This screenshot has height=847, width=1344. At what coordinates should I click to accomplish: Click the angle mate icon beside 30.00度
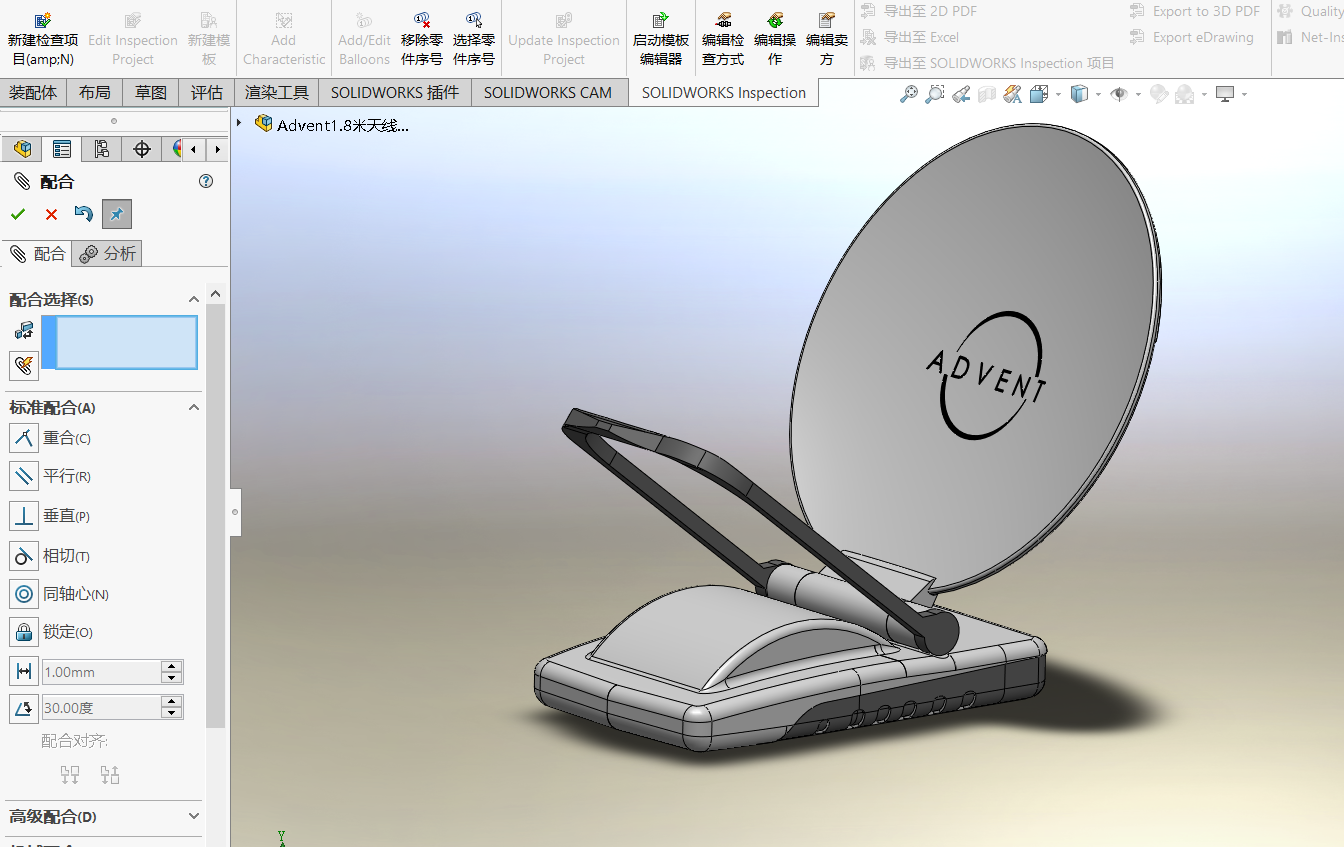(x=24, y=708)
